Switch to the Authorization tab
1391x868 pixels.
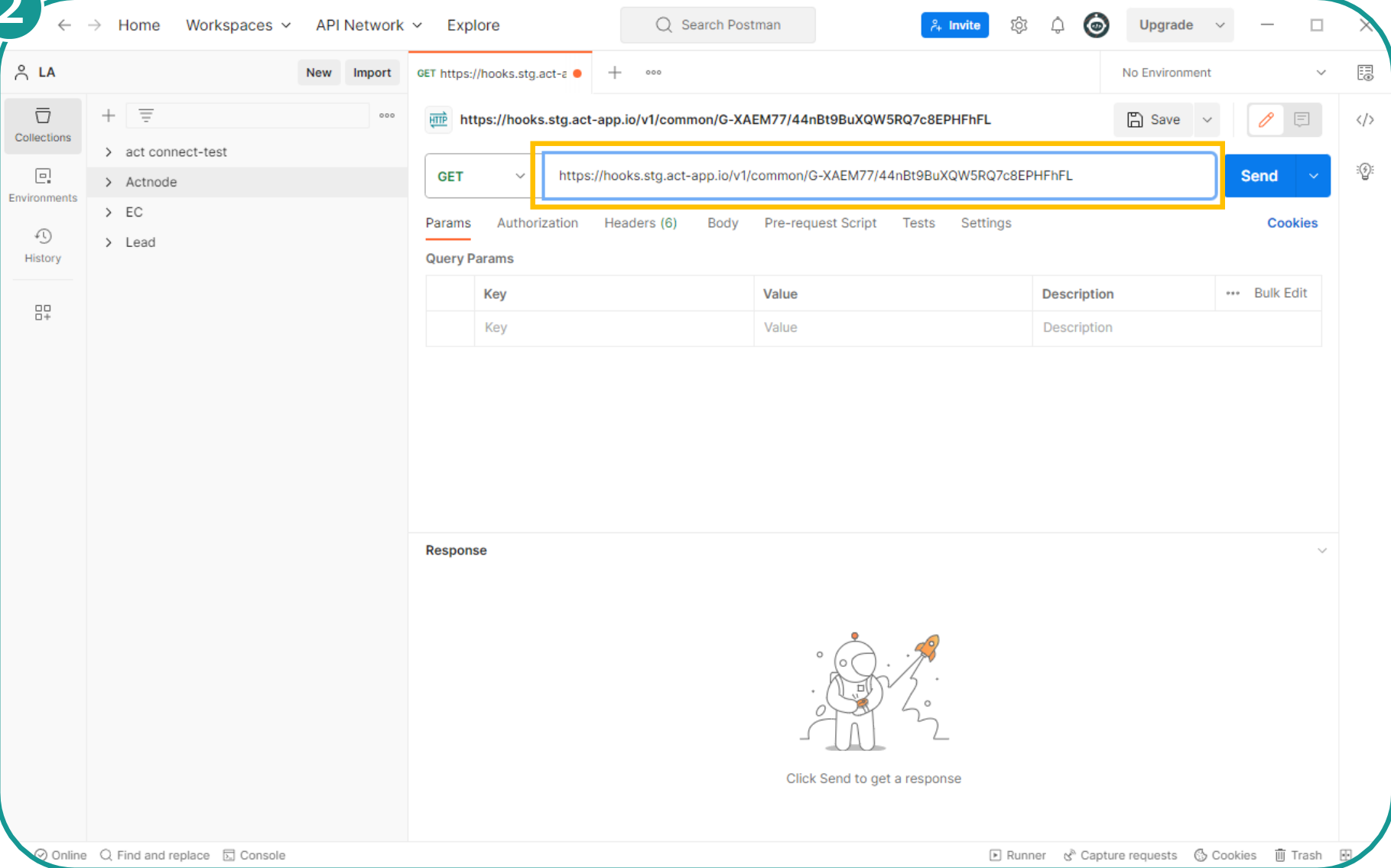538,223
